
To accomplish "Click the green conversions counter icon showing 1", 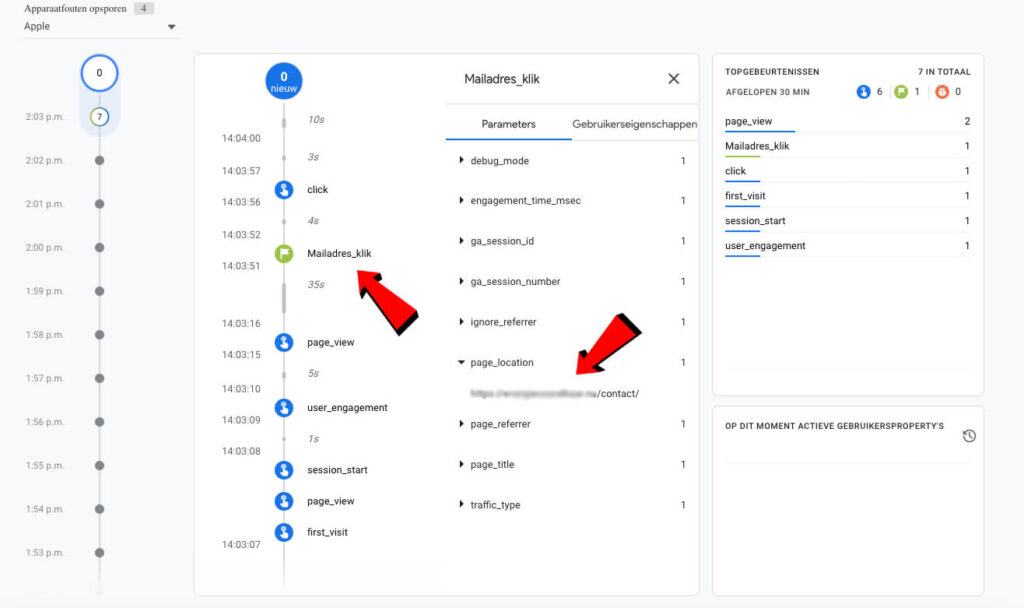I will [902, 91].
